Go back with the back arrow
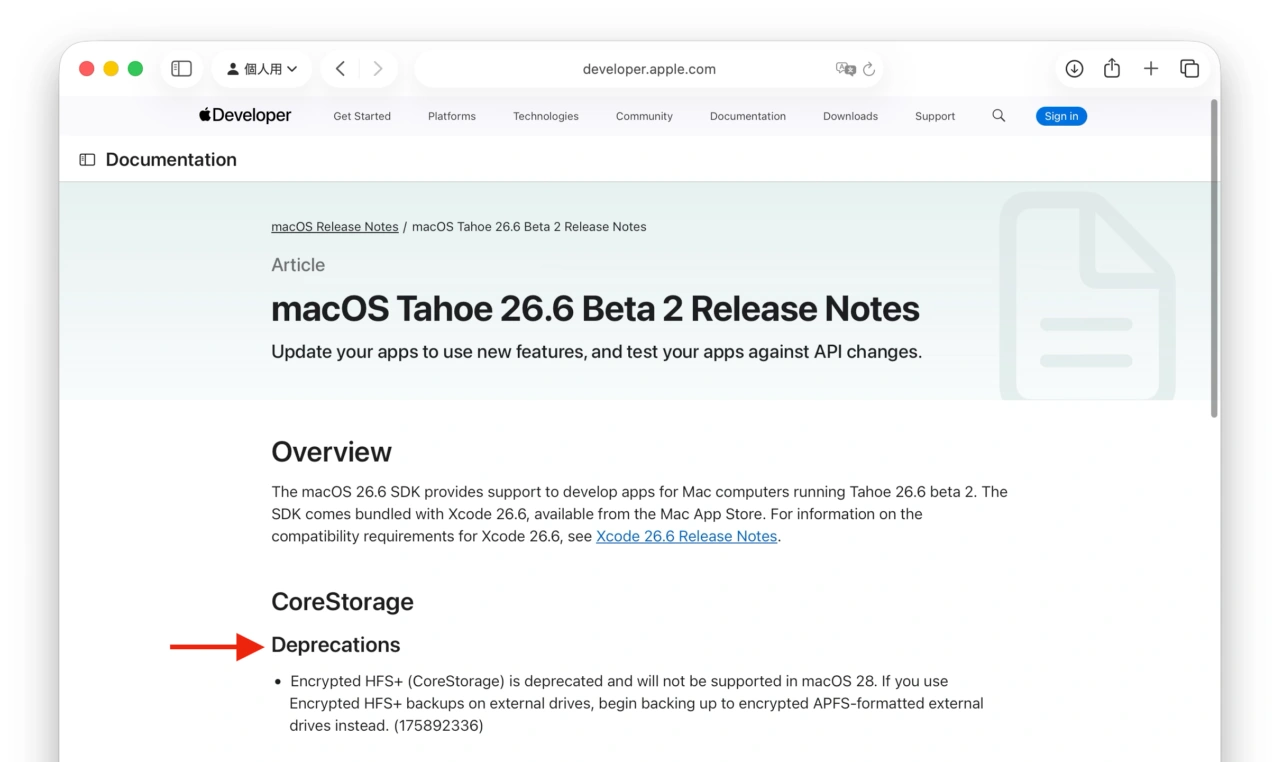Viewport: 1280px width, 762px height. (341, 69)
